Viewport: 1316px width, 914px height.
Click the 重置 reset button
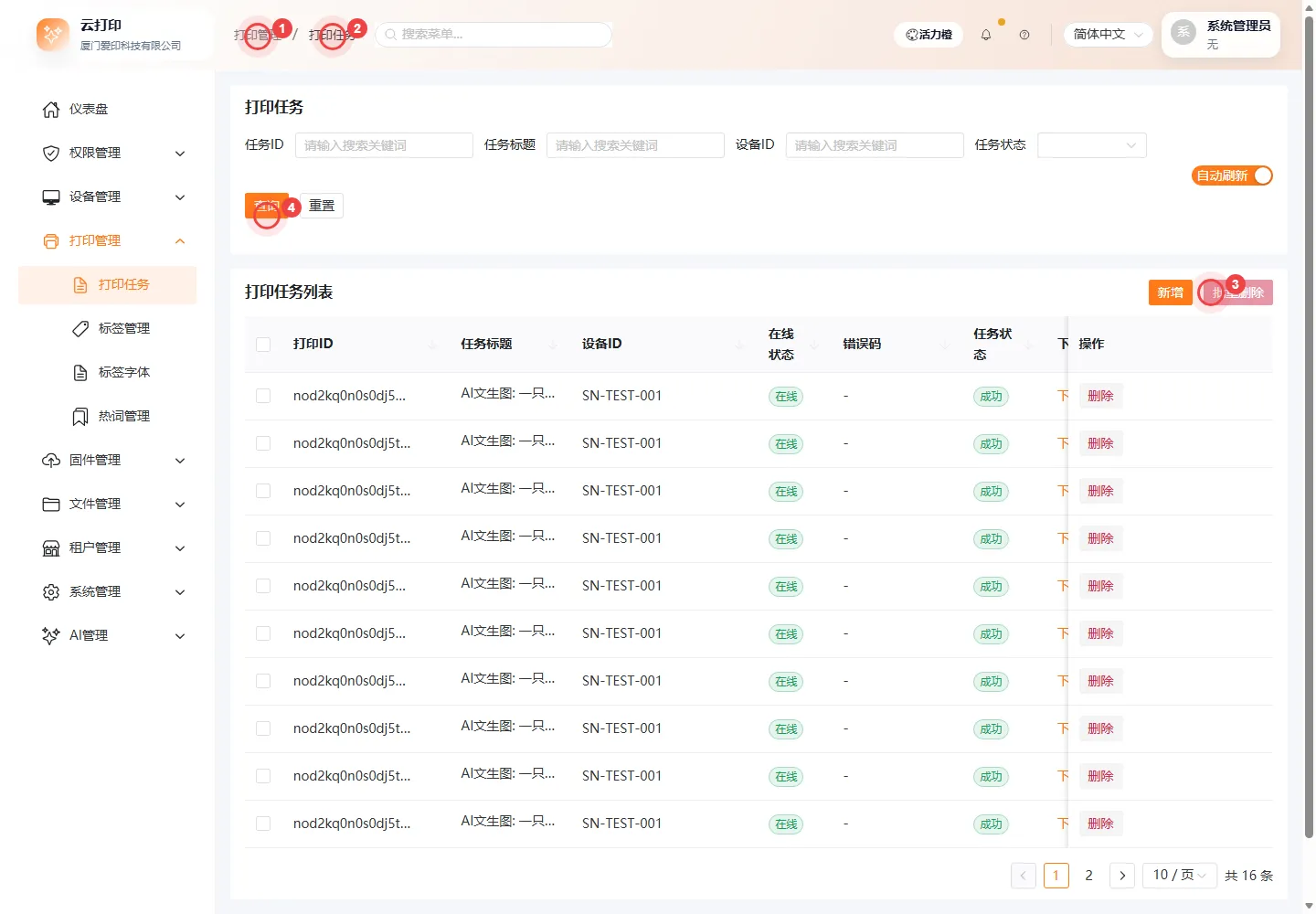tap(322, 206)
